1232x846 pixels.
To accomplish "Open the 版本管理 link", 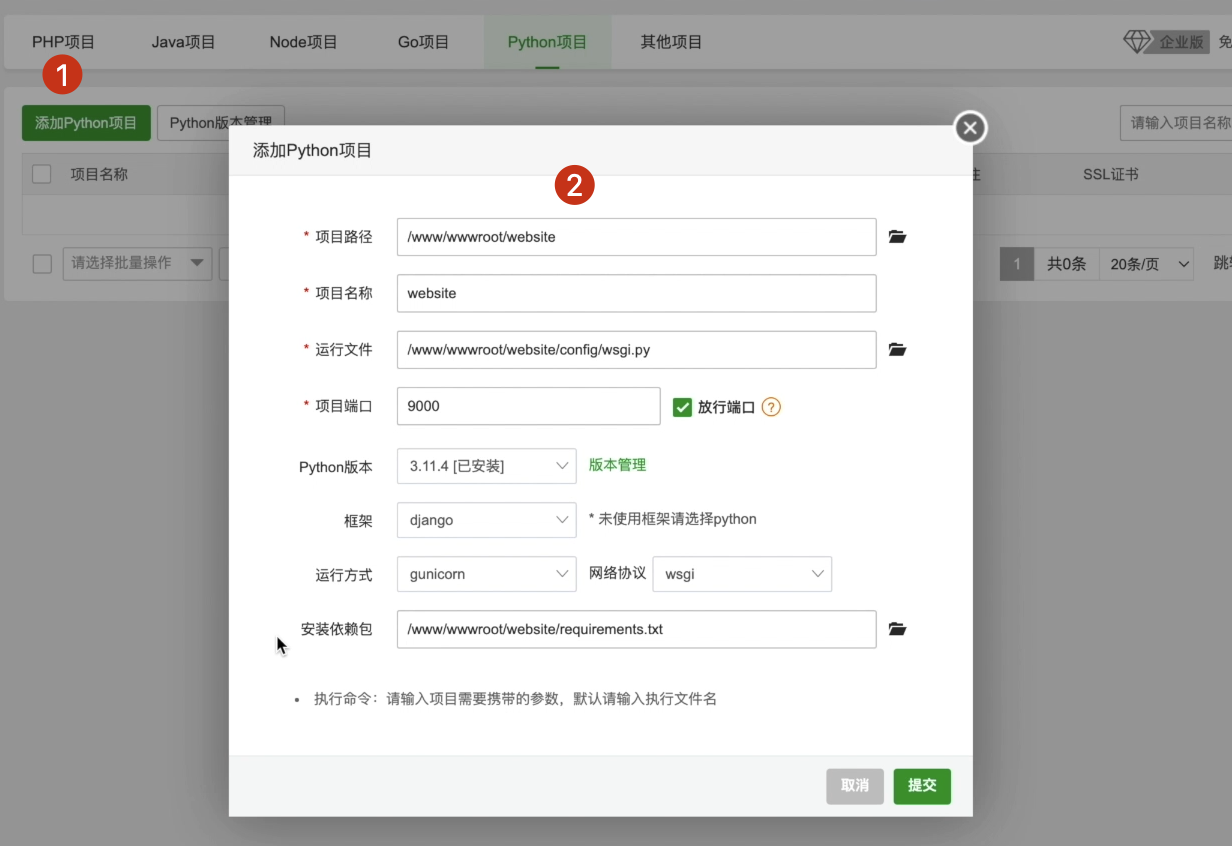I will tap(617, 465).
